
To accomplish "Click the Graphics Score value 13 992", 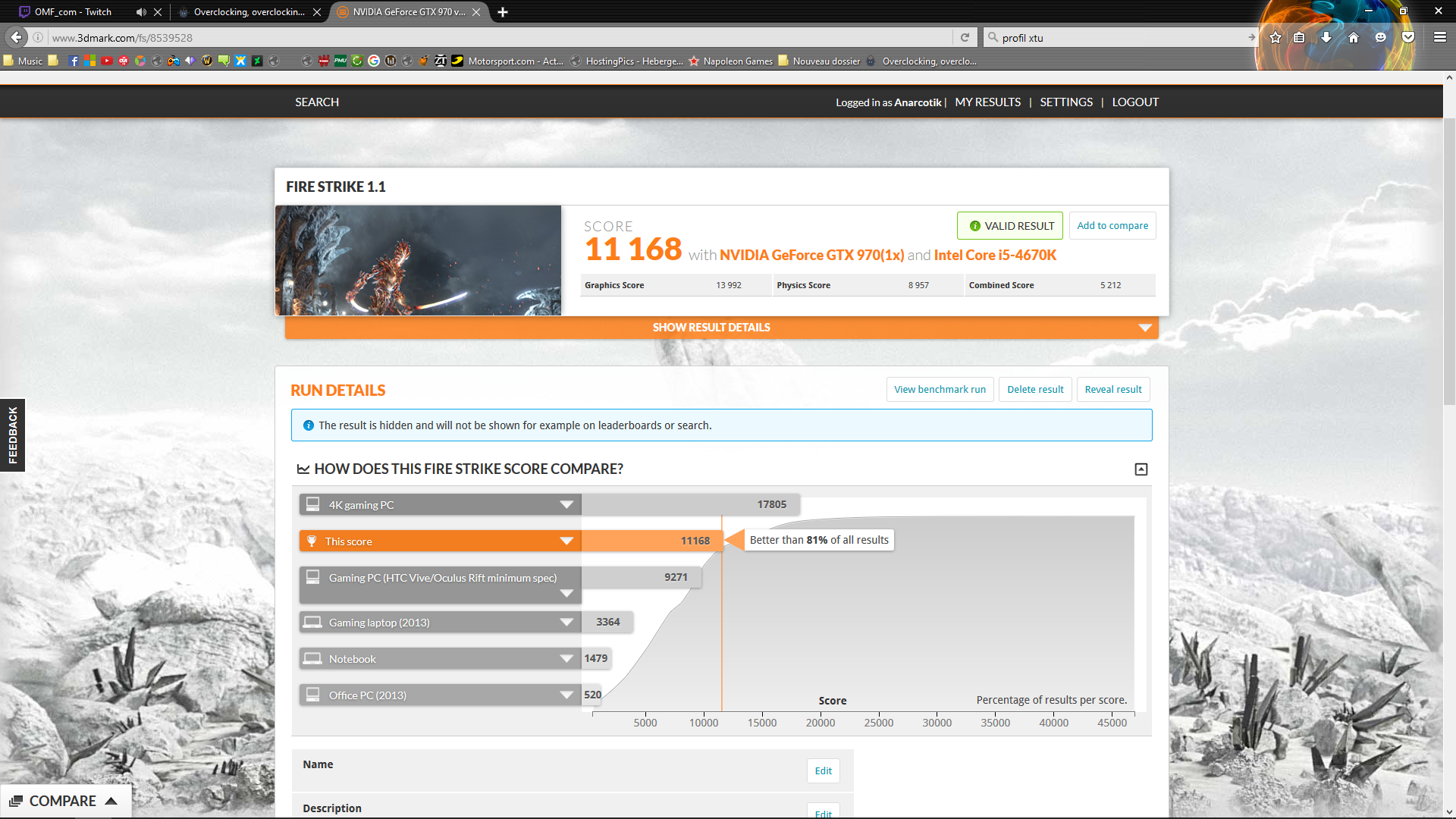I will click(728, 285).
